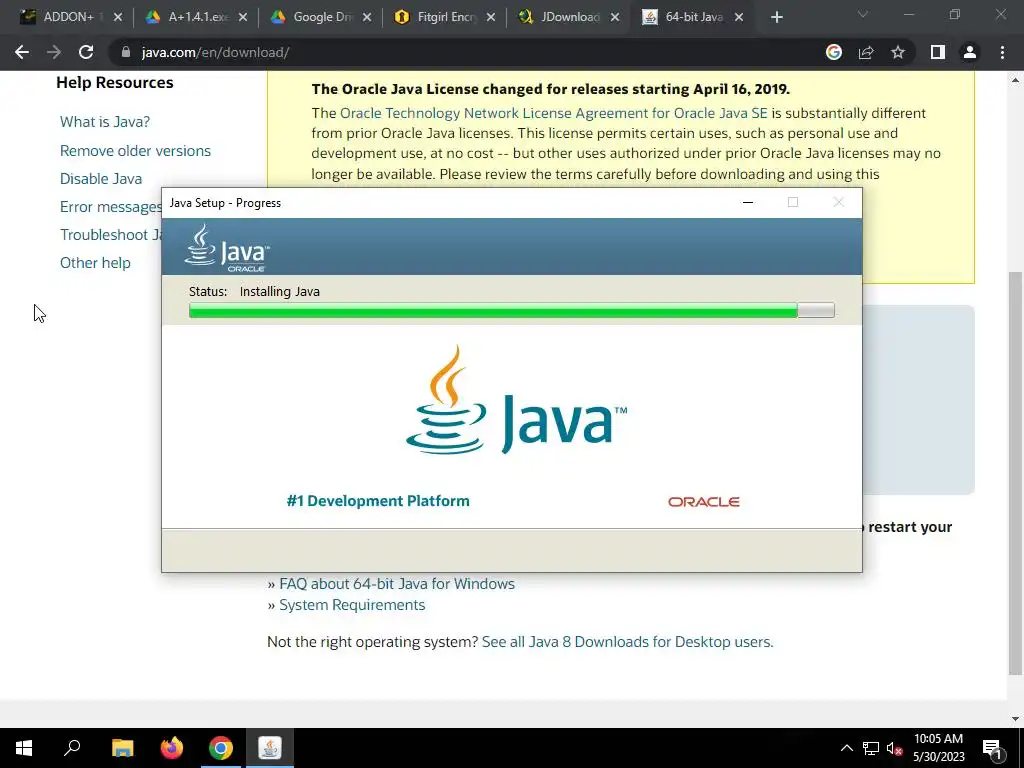Click the large Java logo in installer
Image resolution: width=1024 pixels, height=768 pixels.
pyautogui.click(x=516, y=400)
